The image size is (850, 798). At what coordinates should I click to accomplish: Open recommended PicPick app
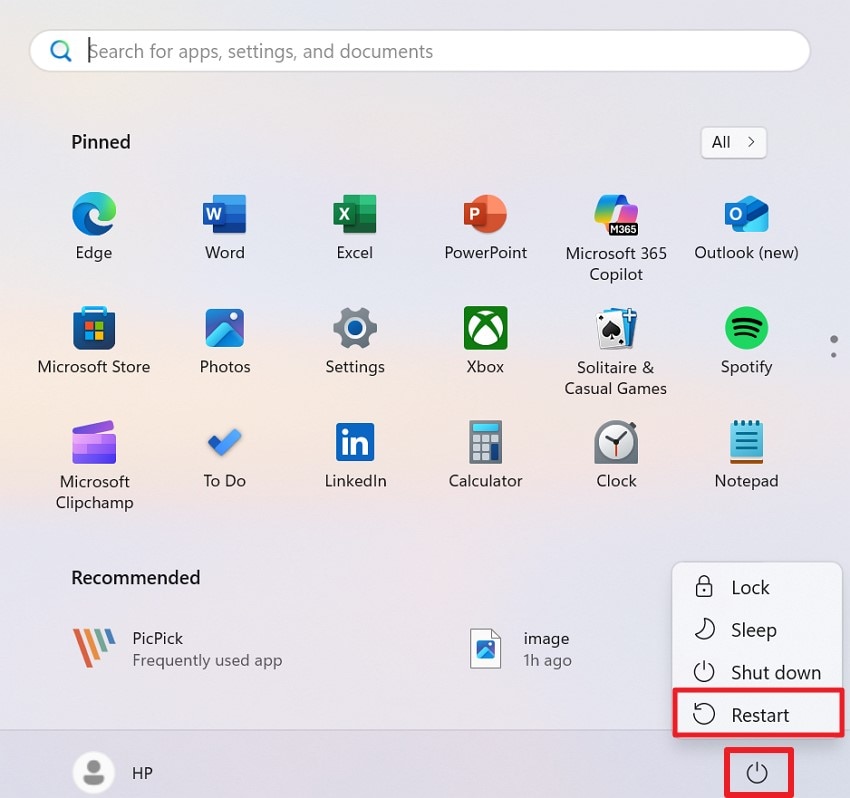pos(177,648)
